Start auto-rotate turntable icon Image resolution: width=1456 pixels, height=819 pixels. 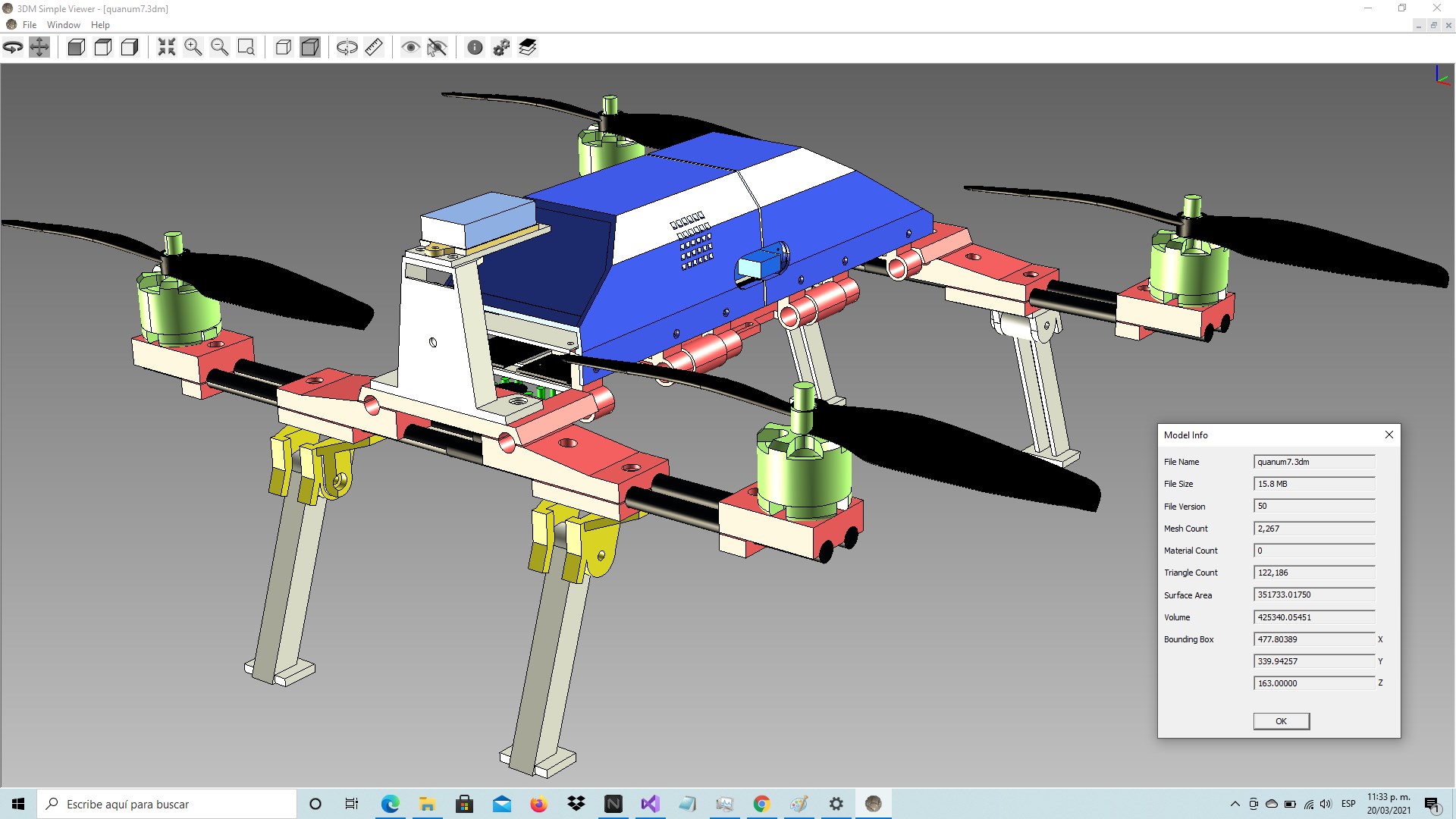[x=347, y=48]
